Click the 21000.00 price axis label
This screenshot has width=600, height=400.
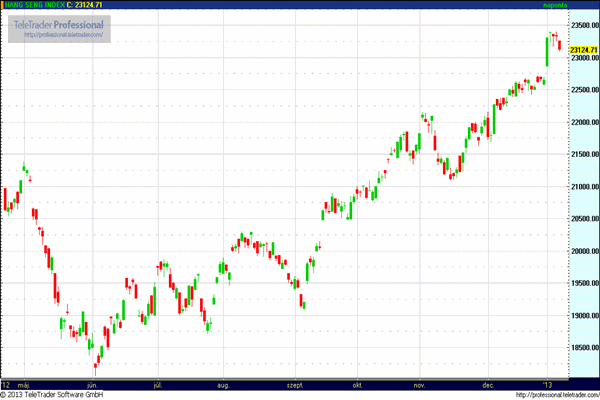click(583, 187)
